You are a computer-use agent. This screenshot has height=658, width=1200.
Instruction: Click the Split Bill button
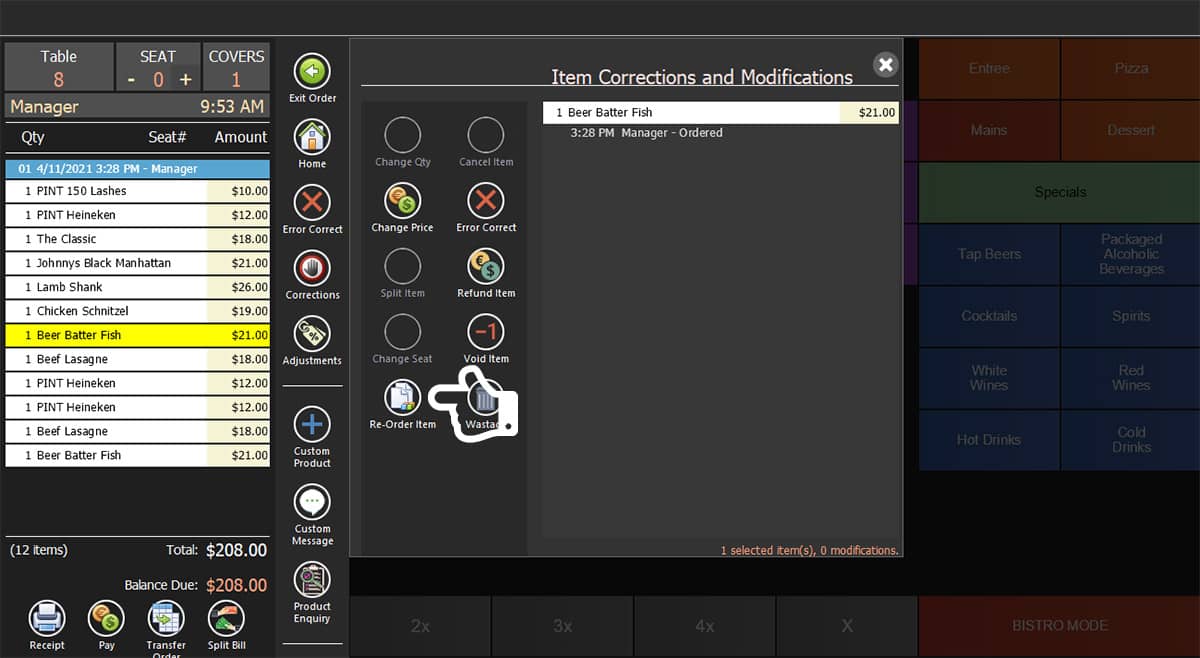[x=226, y=620]
